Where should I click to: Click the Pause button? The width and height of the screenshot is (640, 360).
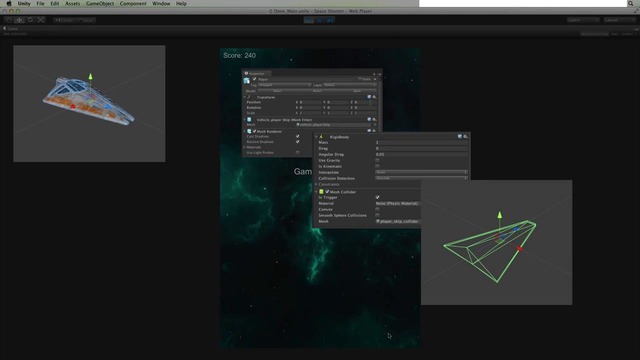320,20
